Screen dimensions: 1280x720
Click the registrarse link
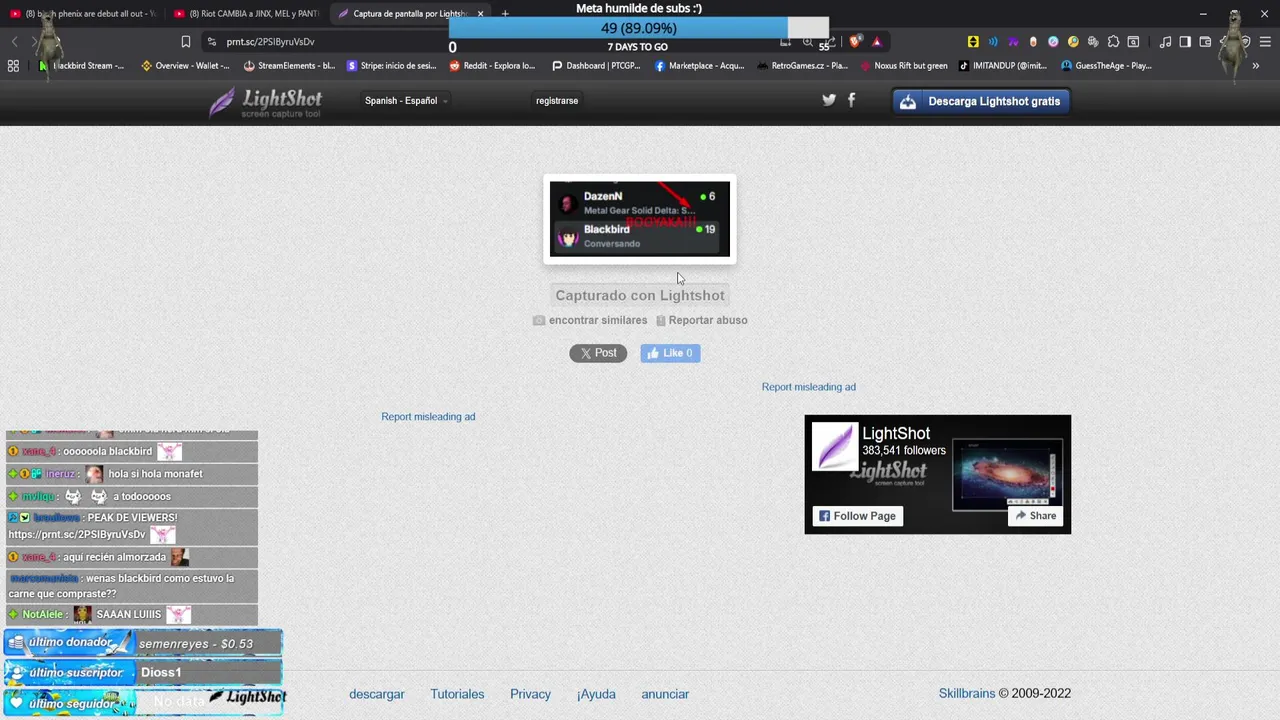557,101
